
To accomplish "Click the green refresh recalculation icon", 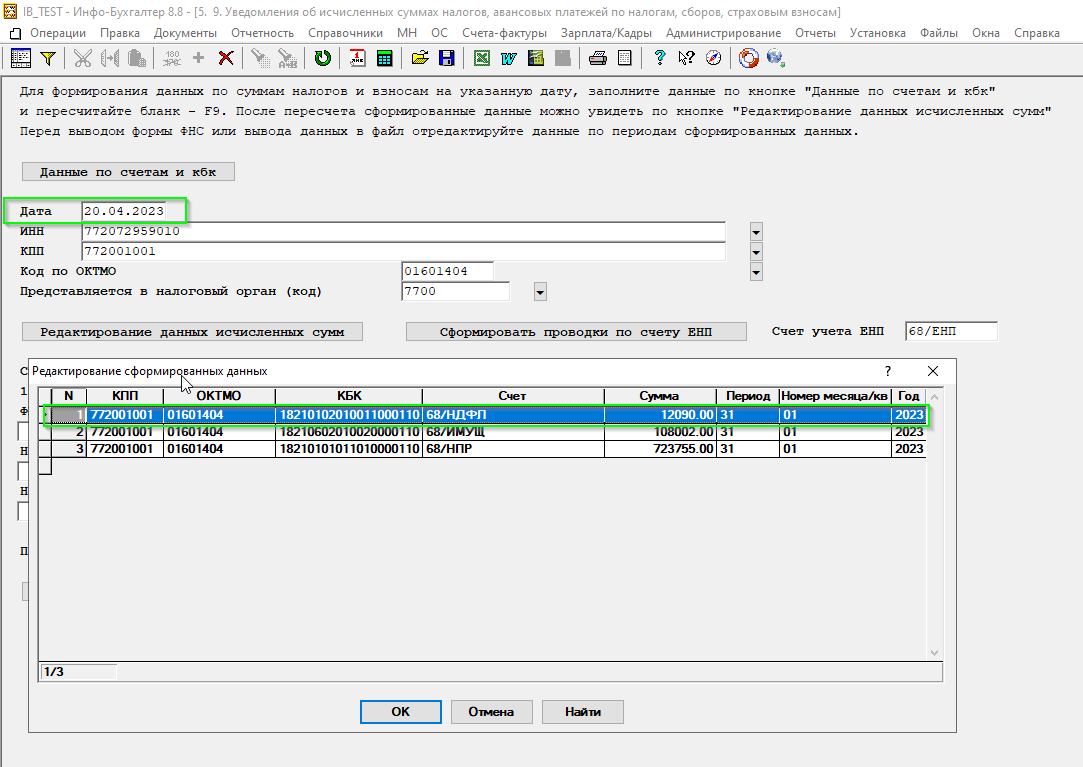I will coord(323,59).
